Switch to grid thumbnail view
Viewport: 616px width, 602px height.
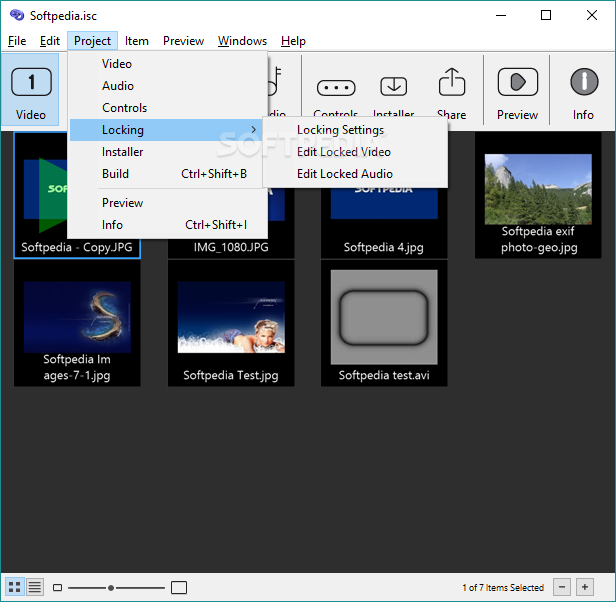click(x=15, y=587)
